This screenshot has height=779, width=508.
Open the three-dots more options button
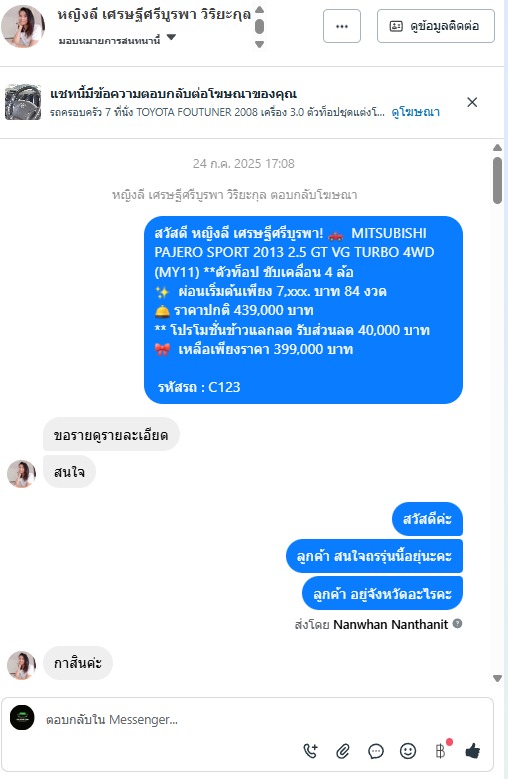click(342, 26)
